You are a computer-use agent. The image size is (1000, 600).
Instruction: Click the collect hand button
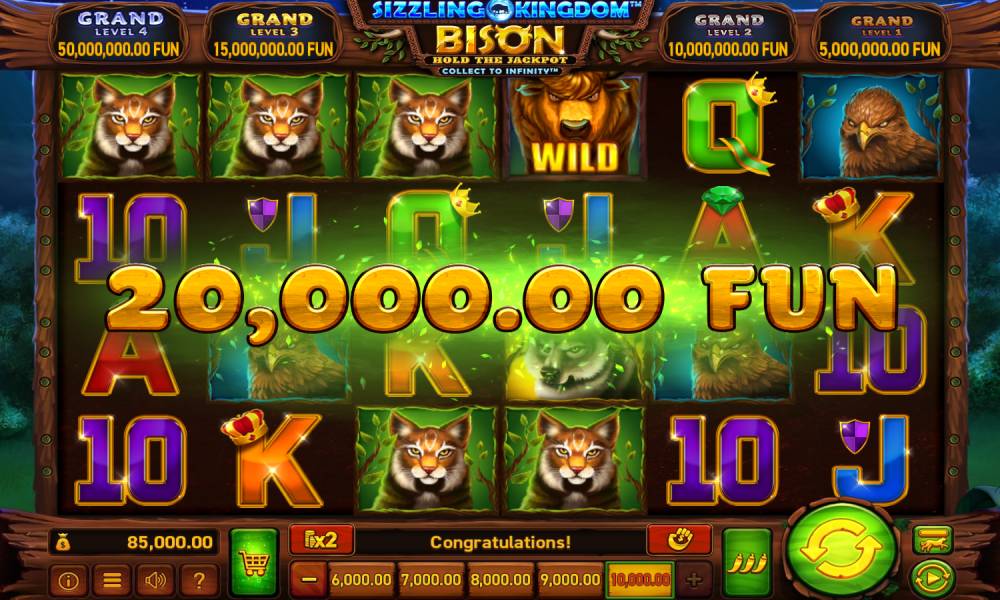(679, 540)
